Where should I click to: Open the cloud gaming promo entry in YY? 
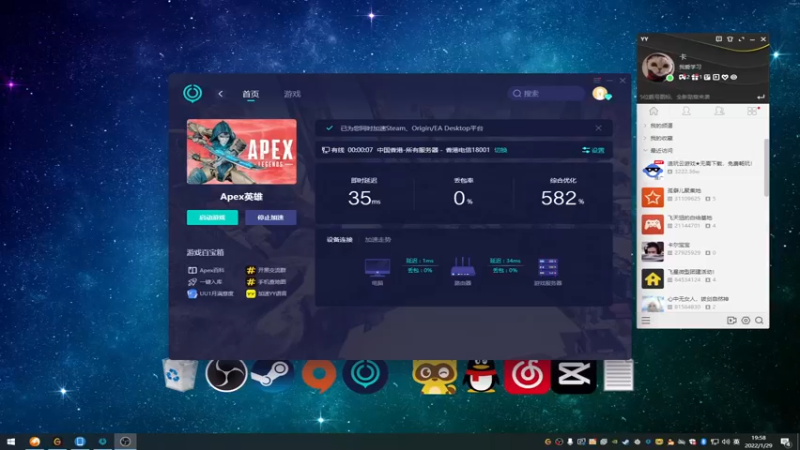(703, 170)
